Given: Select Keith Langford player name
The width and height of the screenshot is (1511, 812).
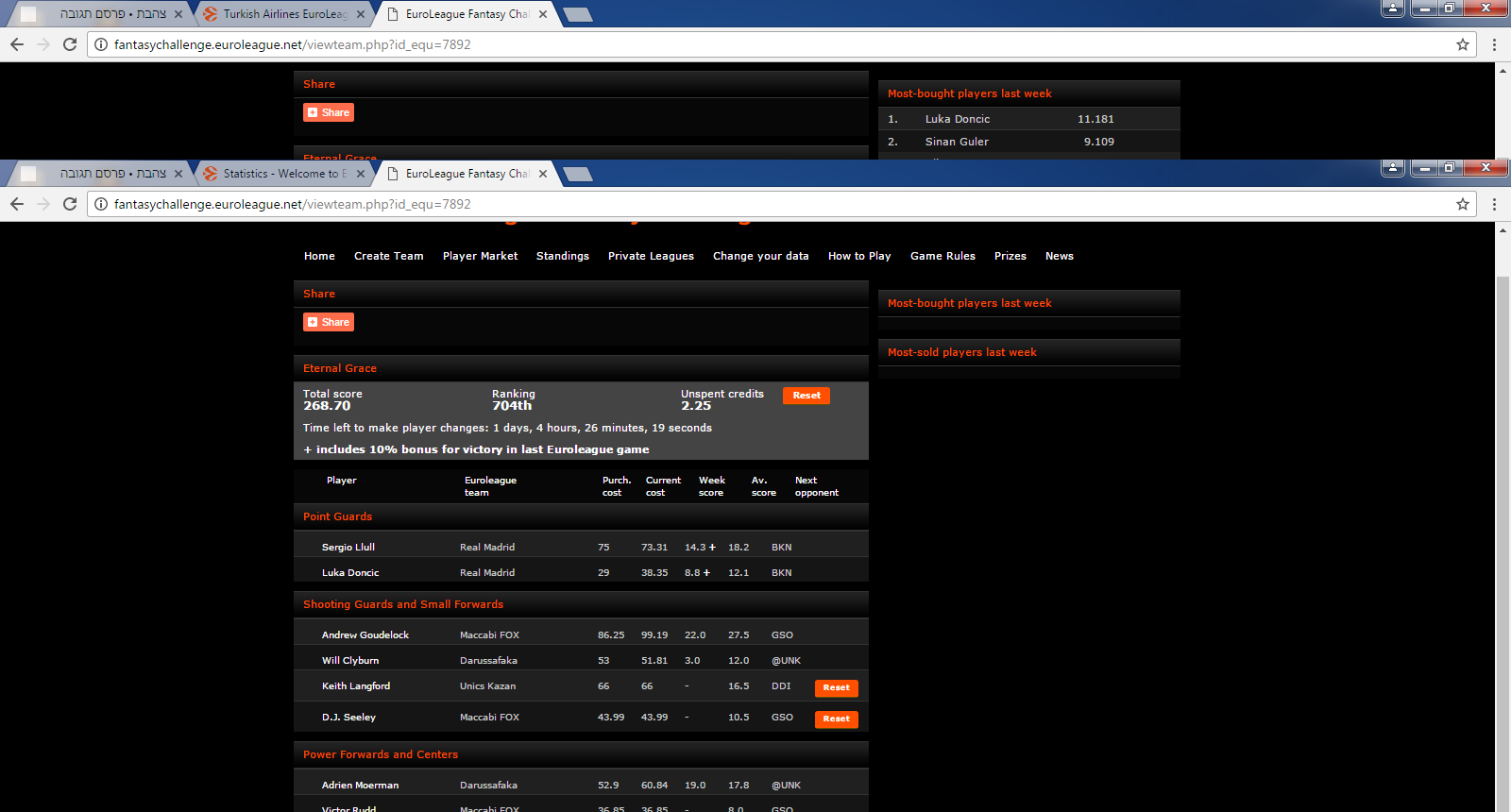Looking at the screenshot, I should pyautogui.click(x=355, y=685).
